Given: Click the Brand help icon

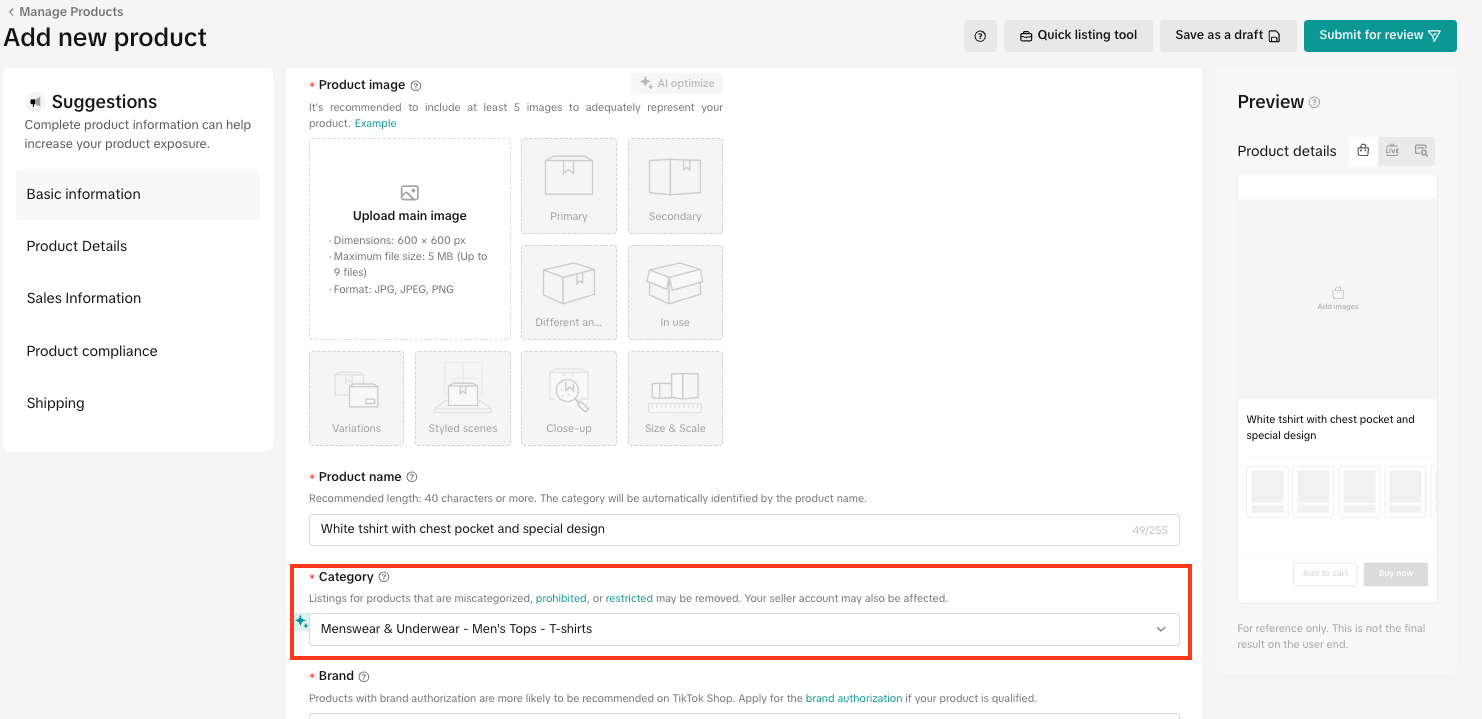Looking at the screenshot, I should [364, 677].
